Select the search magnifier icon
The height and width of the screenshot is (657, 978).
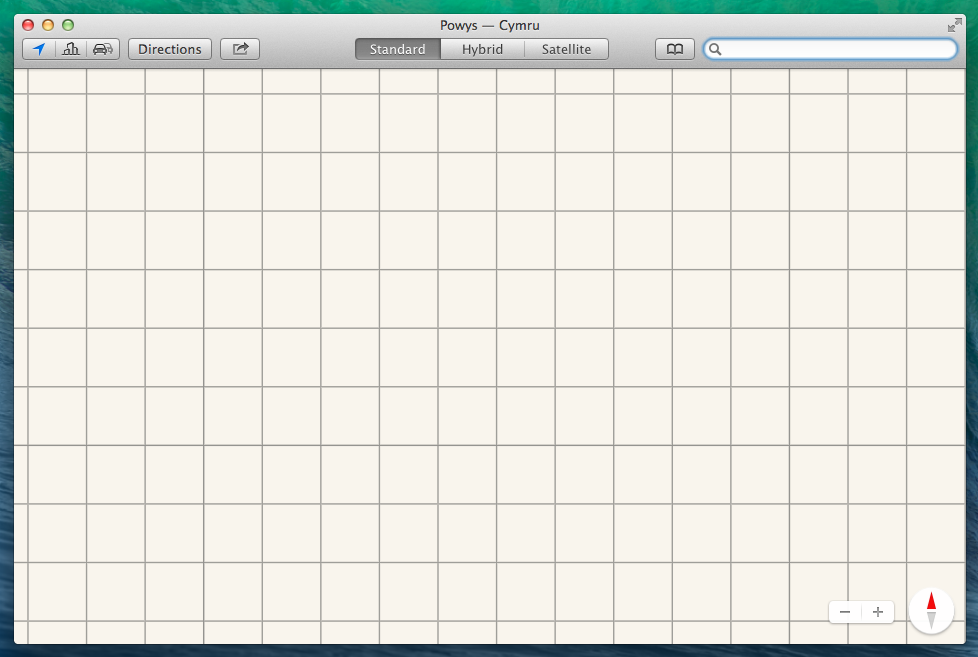tap(715, 49)
